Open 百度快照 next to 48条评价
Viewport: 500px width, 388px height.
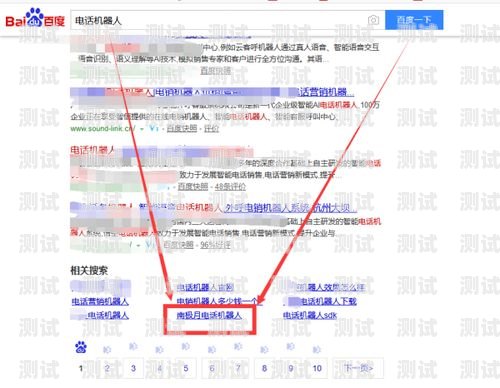click(x=193, y=187)
